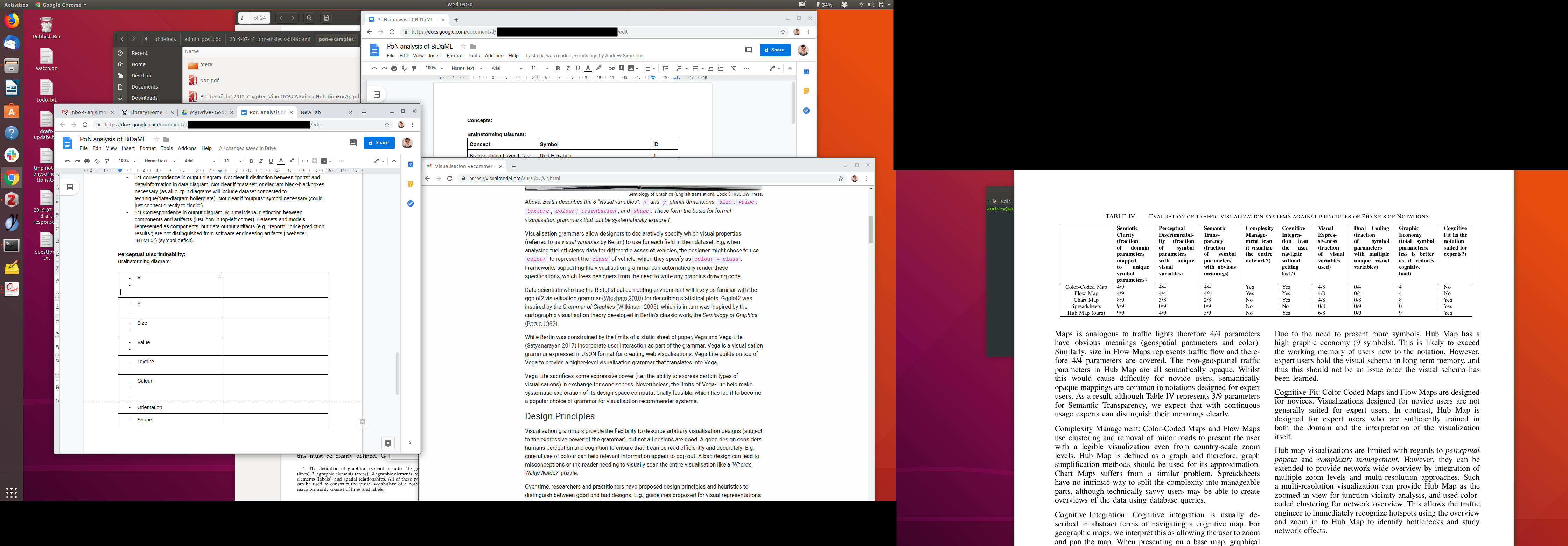Toggle italic in Docs window showing Last edit link
The width and height of the screenshot is (1568, 546).
pos(568,68)
